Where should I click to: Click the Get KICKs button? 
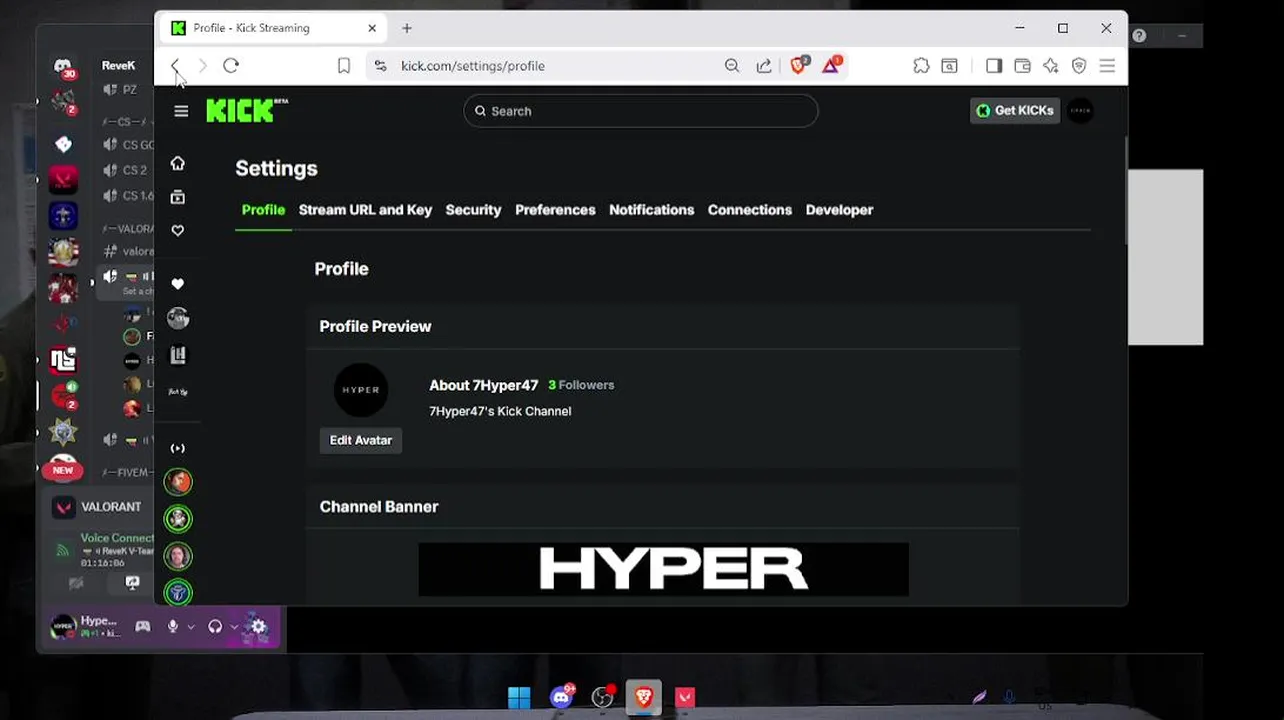tap(1014, 111)
